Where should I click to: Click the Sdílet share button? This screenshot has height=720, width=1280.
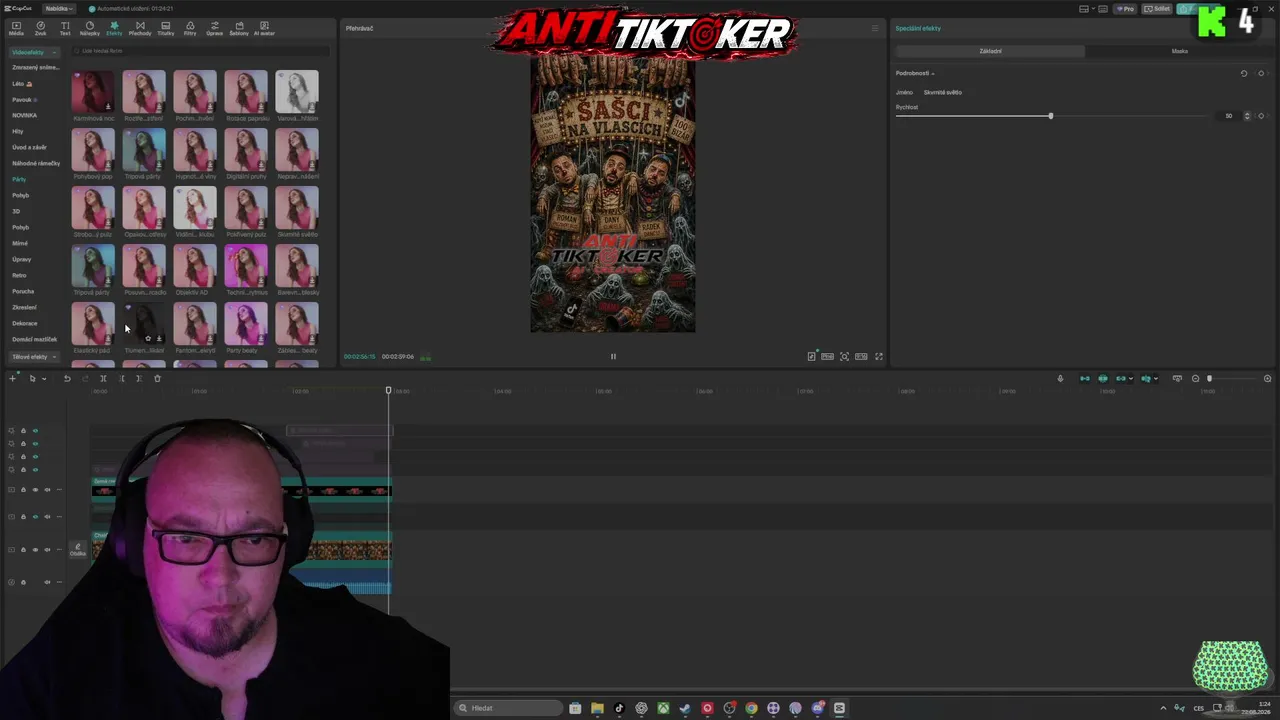coord(1158,9)
